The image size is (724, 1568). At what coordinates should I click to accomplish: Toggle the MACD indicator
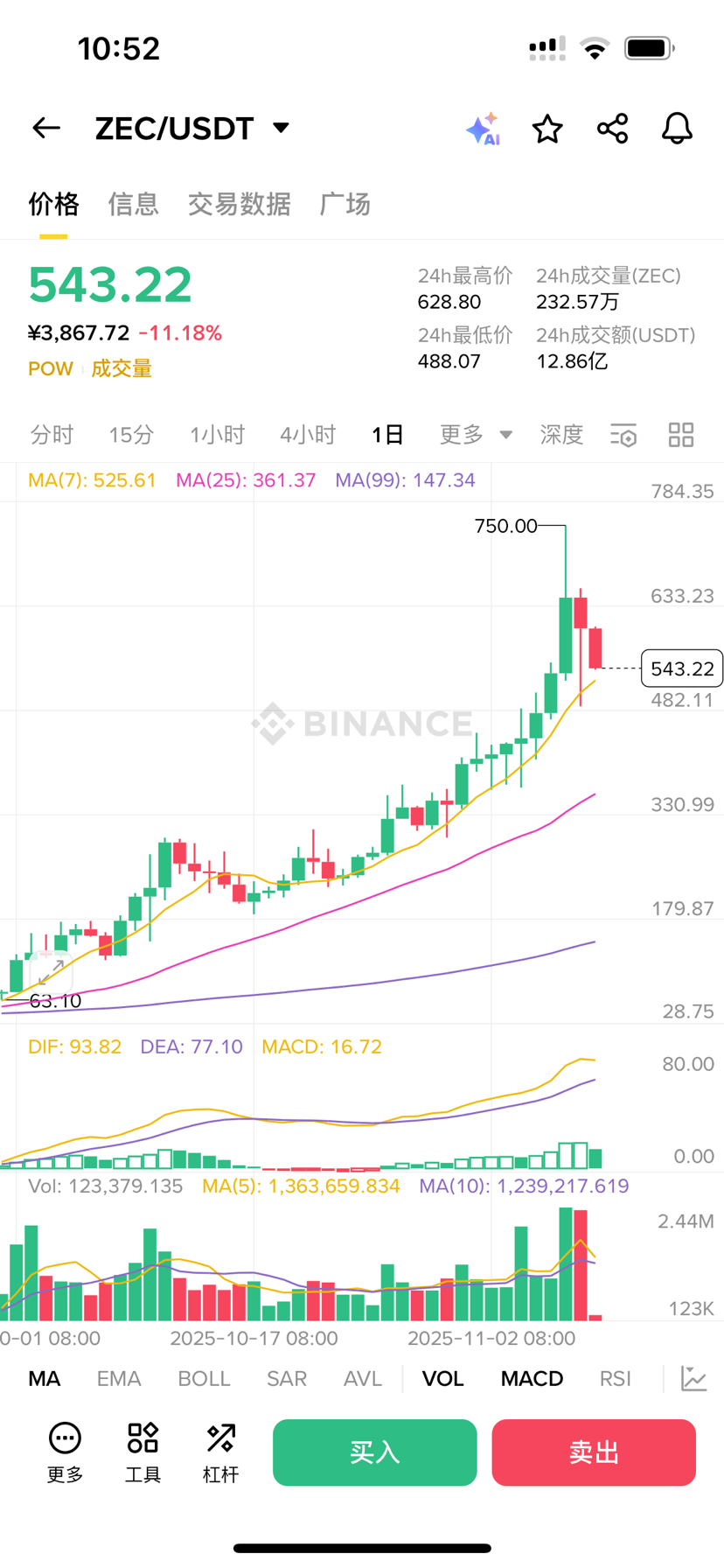pyautogui.click(x=532, y=1378)
